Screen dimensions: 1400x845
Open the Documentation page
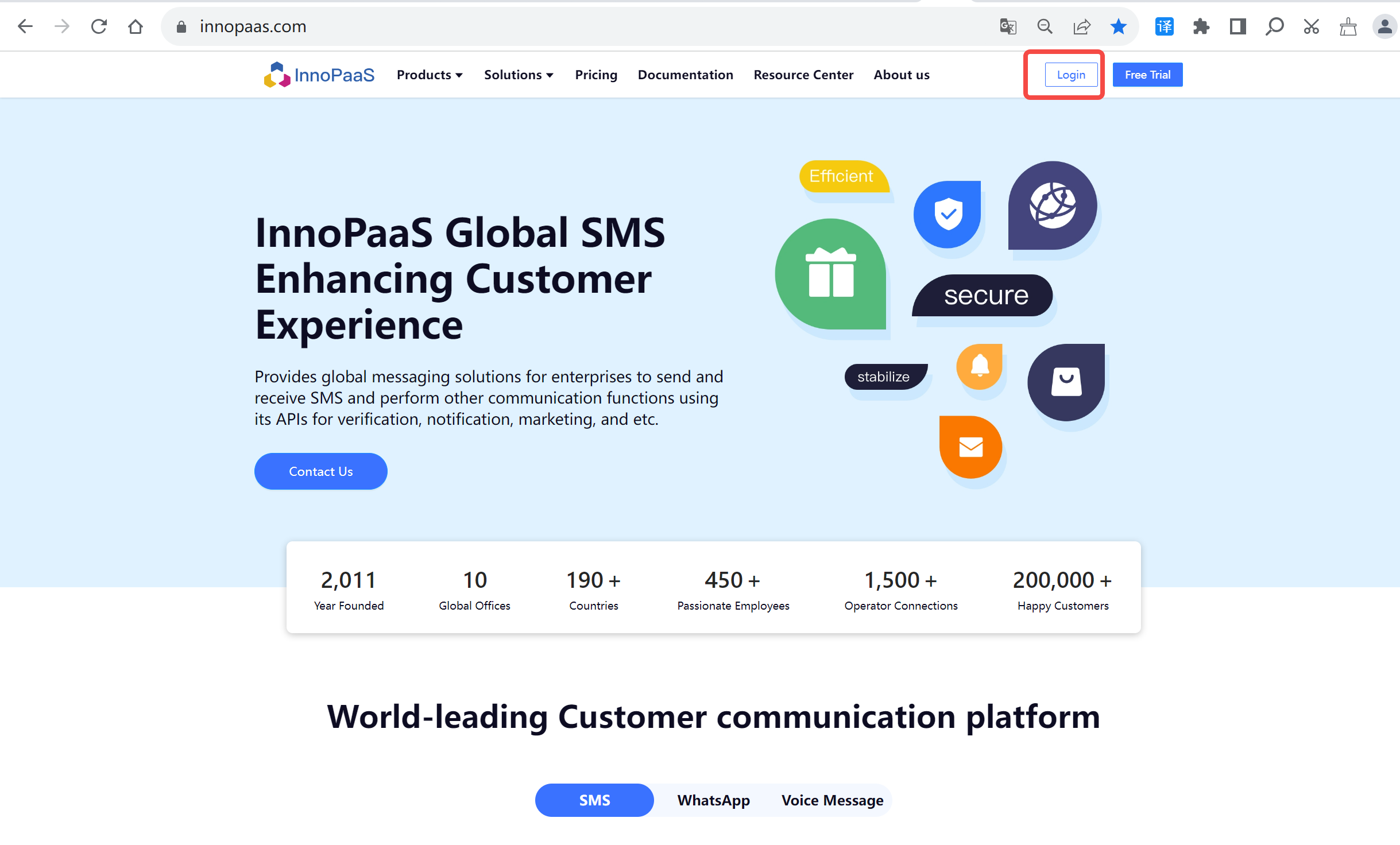click(686, 75)
